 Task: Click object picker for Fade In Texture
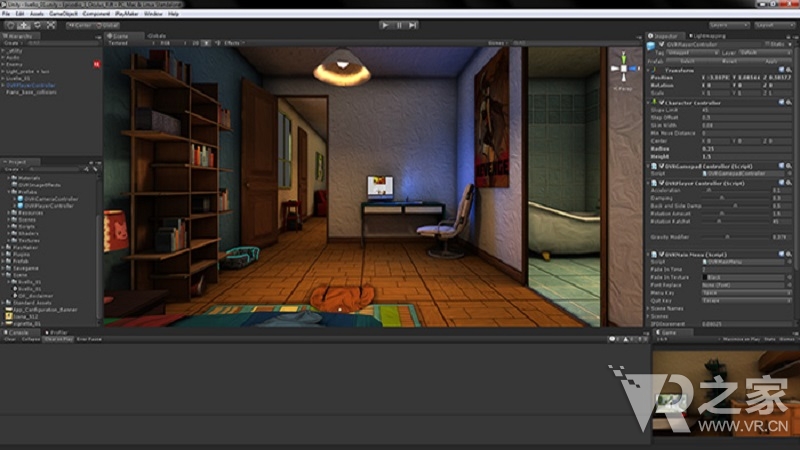[x=789, y=277]
